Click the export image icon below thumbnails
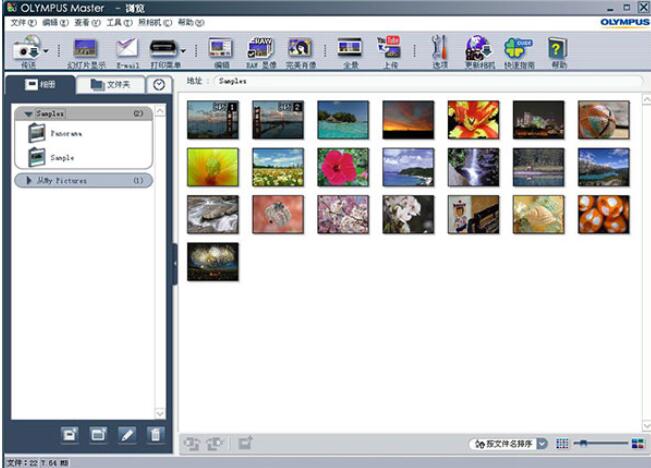The width and height of the screenshot is (651, 468). pyautogui.click(x=245, y=443)
